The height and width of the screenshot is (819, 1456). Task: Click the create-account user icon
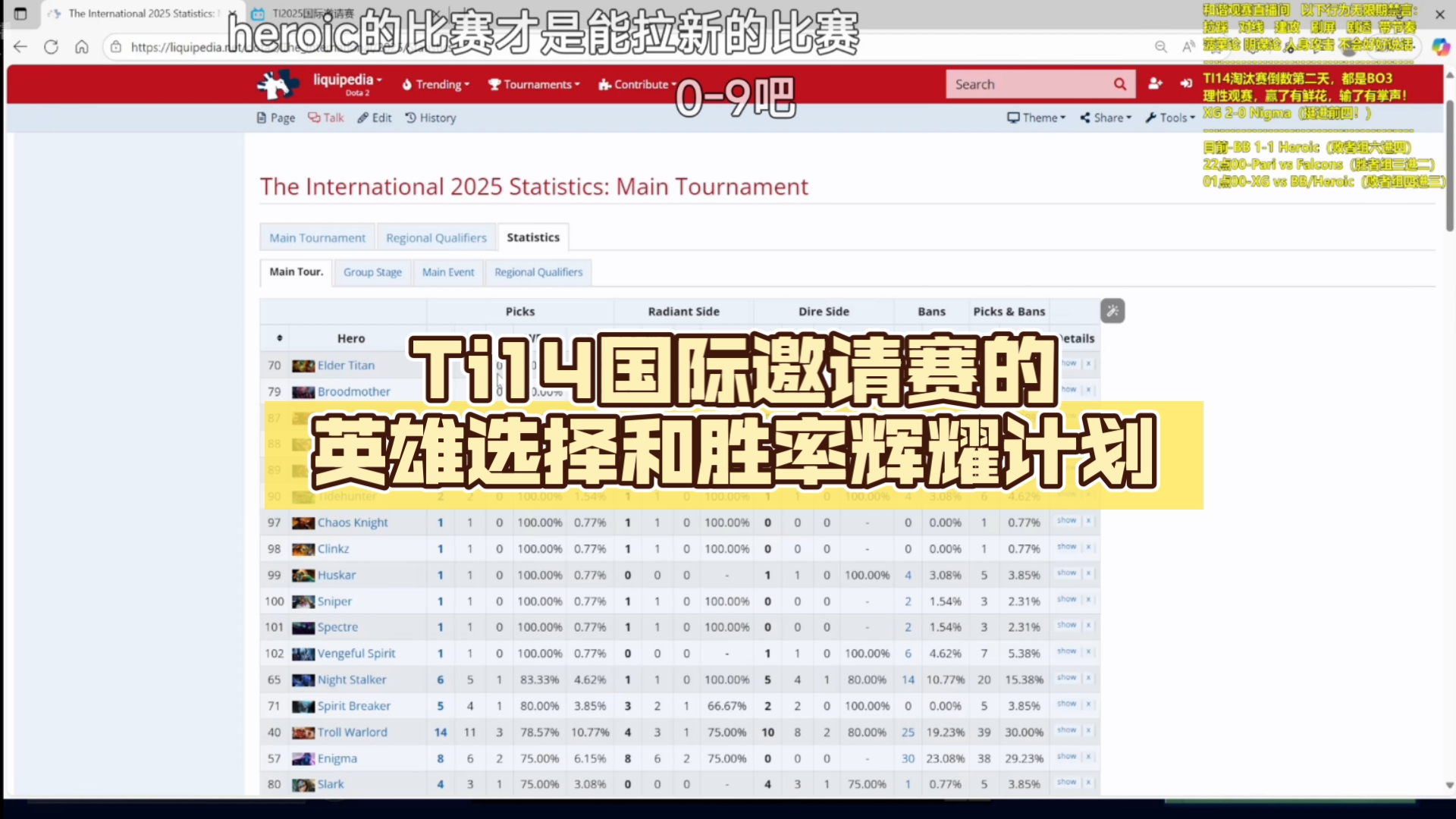1155,83
